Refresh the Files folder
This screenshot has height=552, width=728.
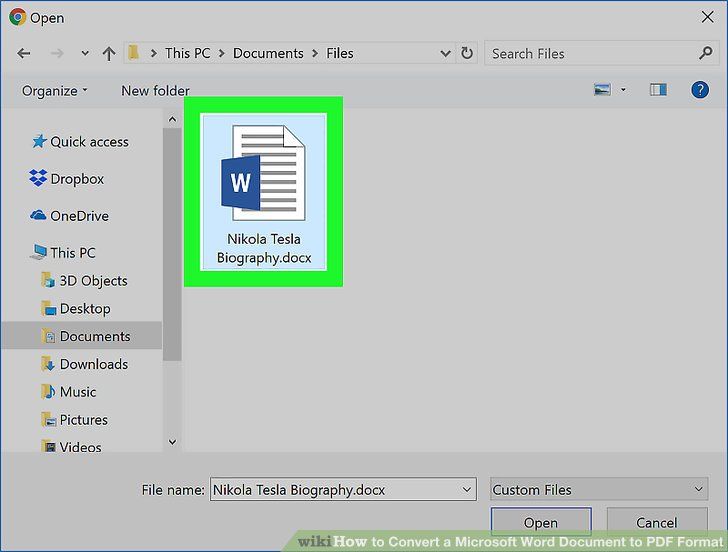pyautogui.click(x=467, y=53)
